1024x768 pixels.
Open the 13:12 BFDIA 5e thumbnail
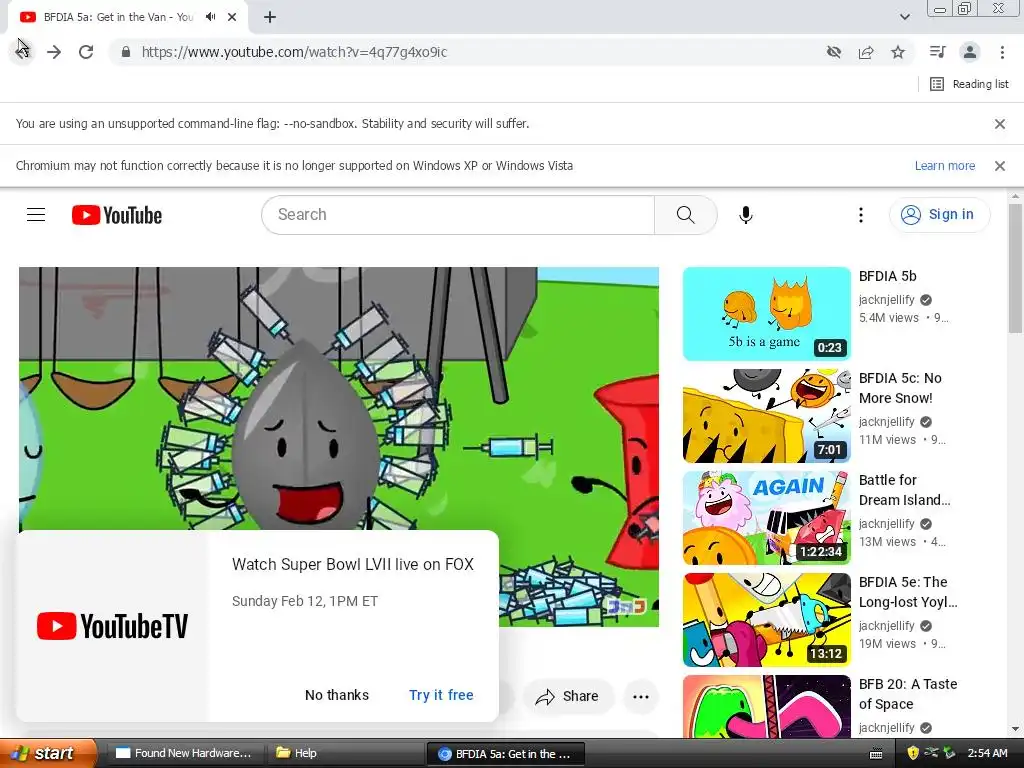767,619
